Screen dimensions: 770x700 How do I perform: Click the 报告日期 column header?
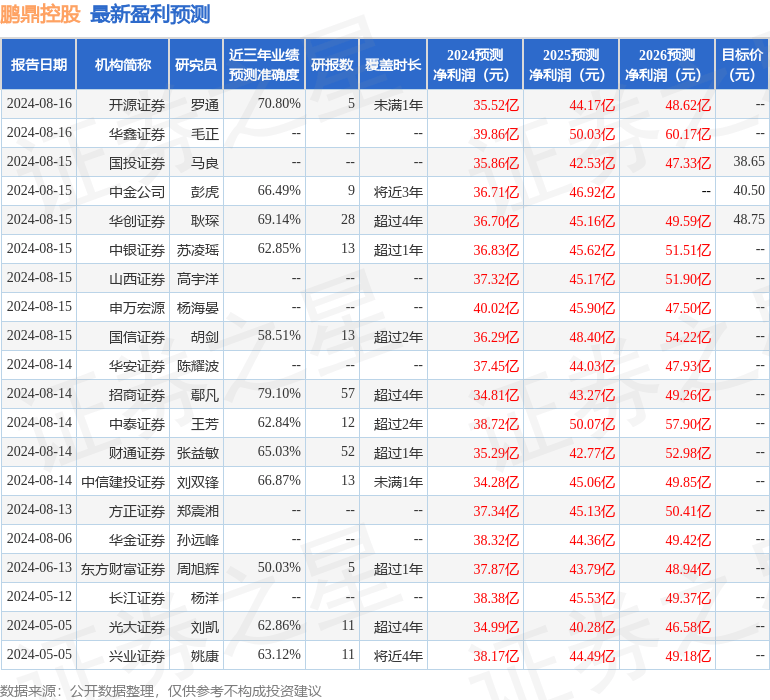click(x=39, y=64)
